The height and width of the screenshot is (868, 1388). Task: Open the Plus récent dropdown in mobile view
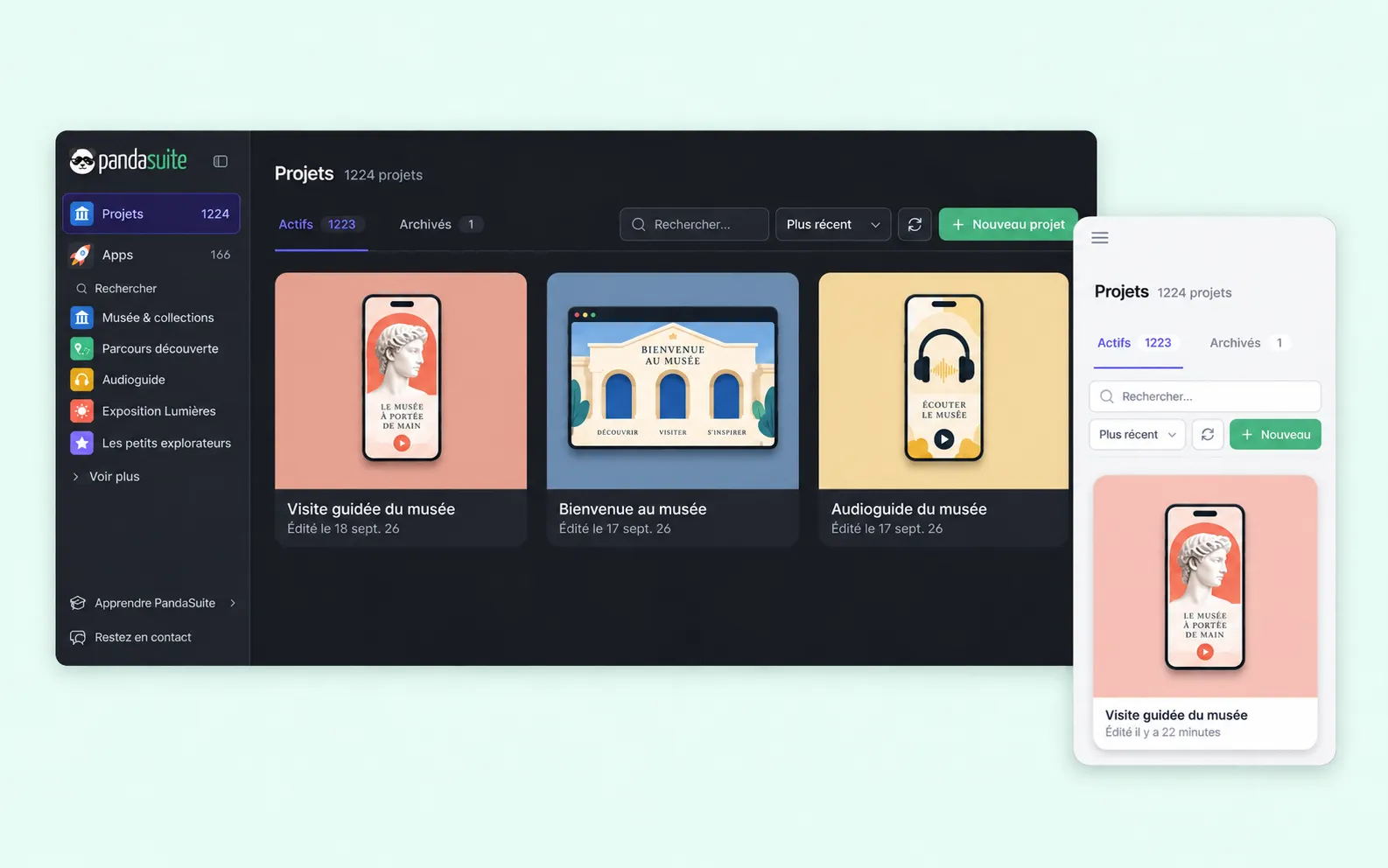pos(1137,435)
